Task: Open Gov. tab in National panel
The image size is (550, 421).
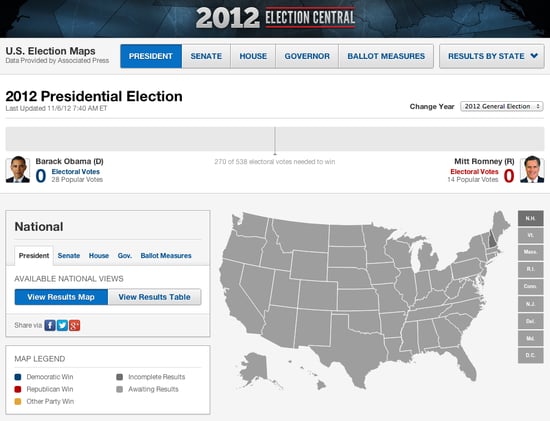Action: (125, 256)
